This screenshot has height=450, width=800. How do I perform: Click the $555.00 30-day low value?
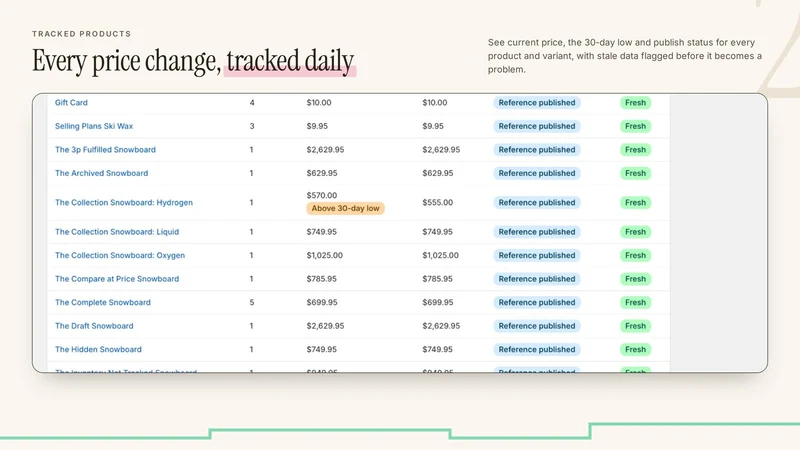coord(437,203)
